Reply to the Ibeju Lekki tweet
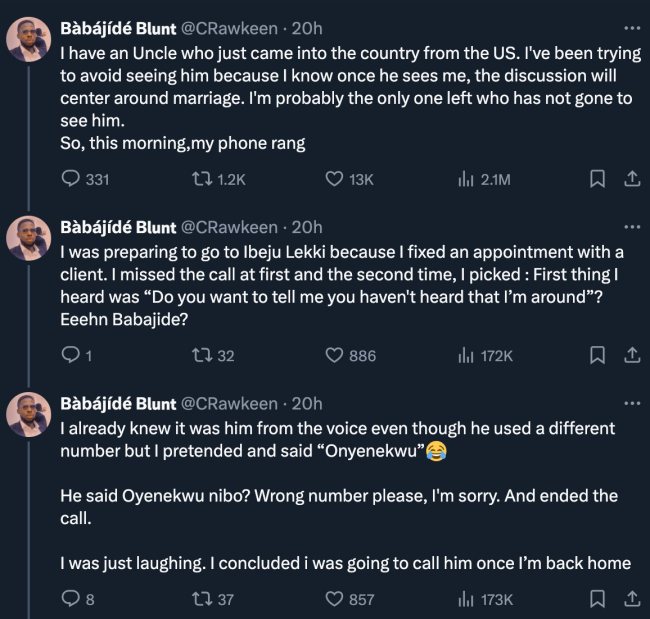The image size is (650, 619). (x=71, y=354)
